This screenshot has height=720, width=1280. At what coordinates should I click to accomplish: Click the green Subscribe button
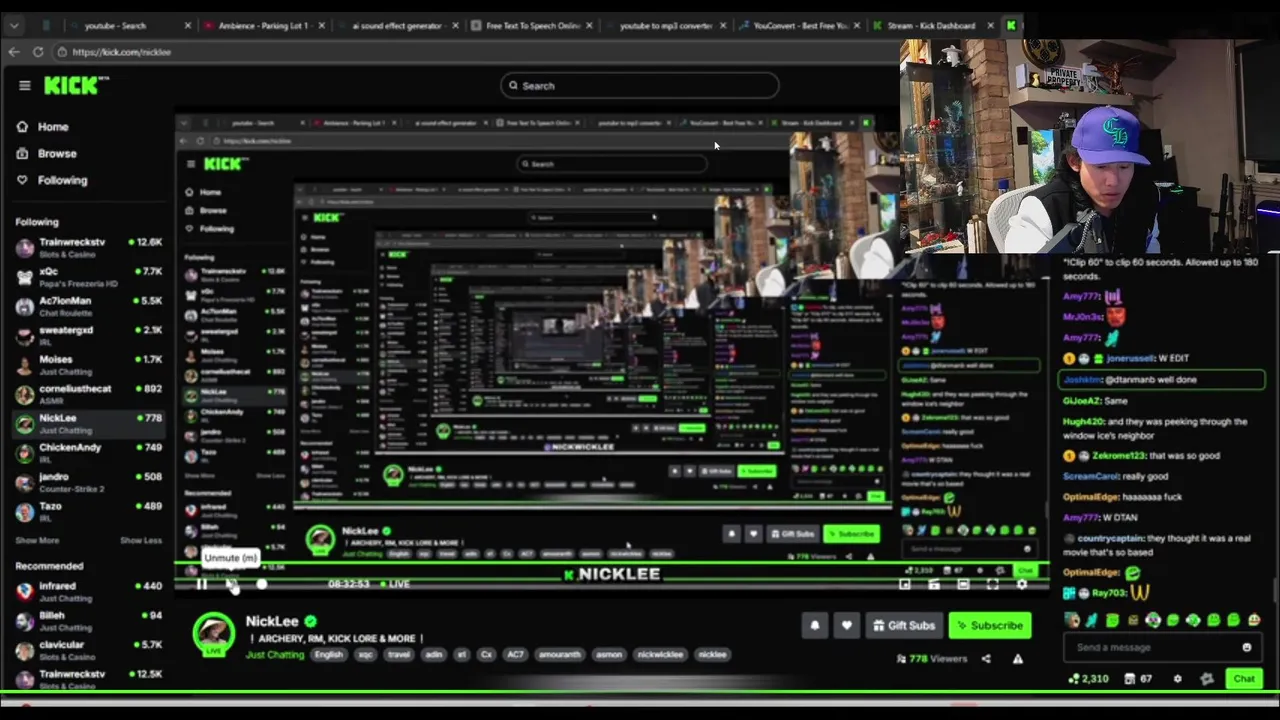click(989, 625)
